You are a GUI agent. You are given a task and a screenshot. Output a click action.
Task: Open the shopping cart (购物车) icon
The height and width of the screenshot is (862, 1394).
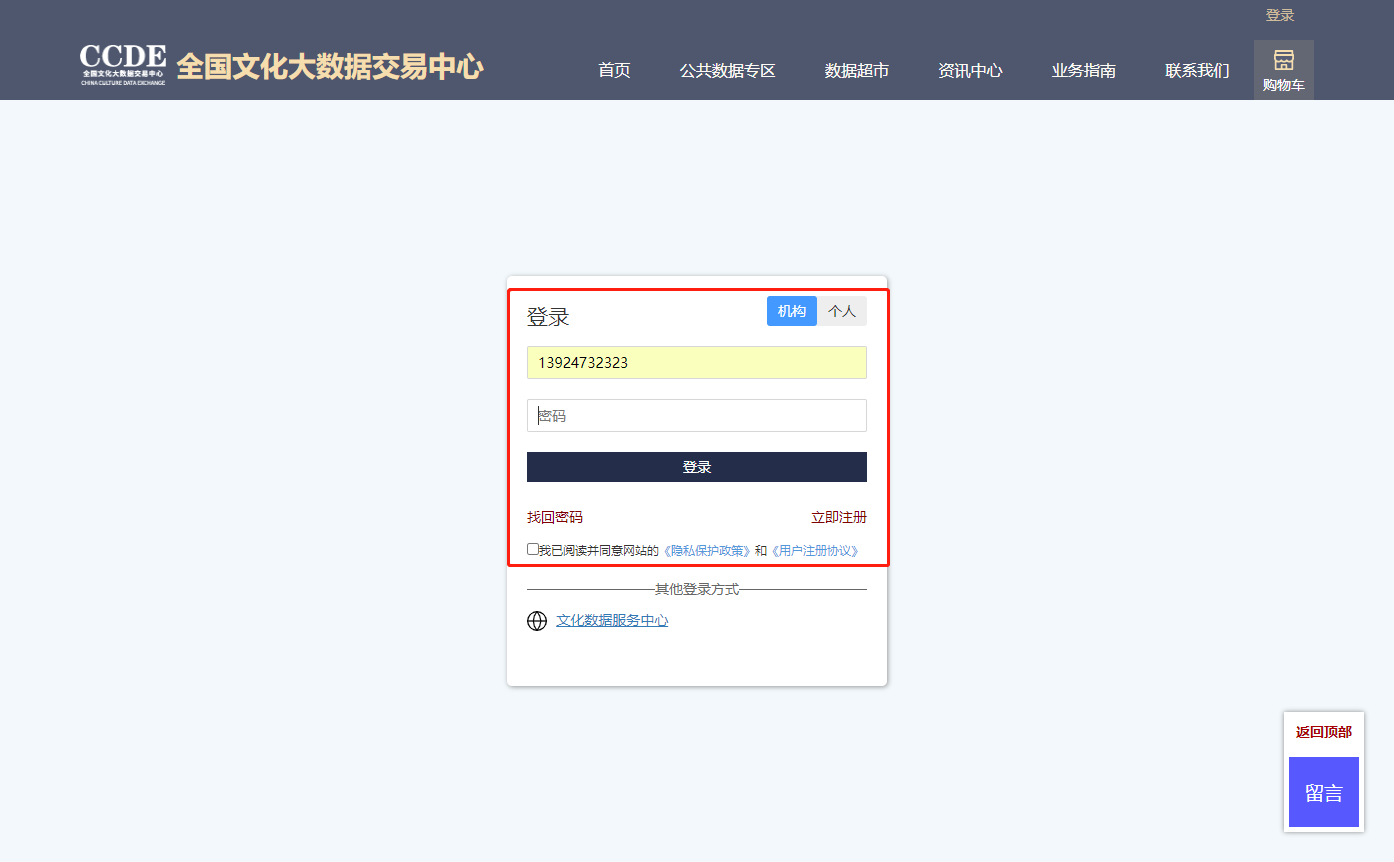pos(1283,70)
